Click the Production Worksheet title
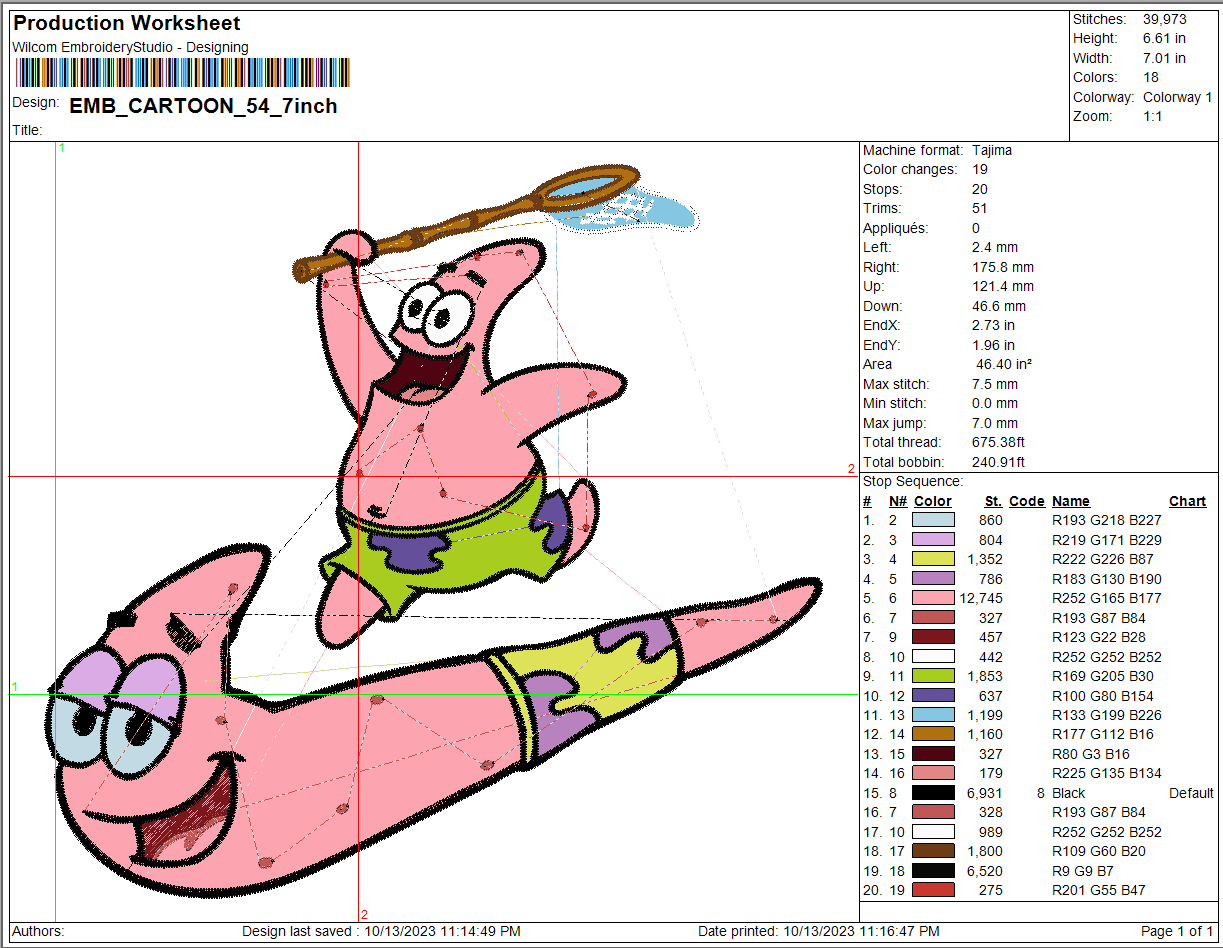1223x948 pixels. point(127,23)
